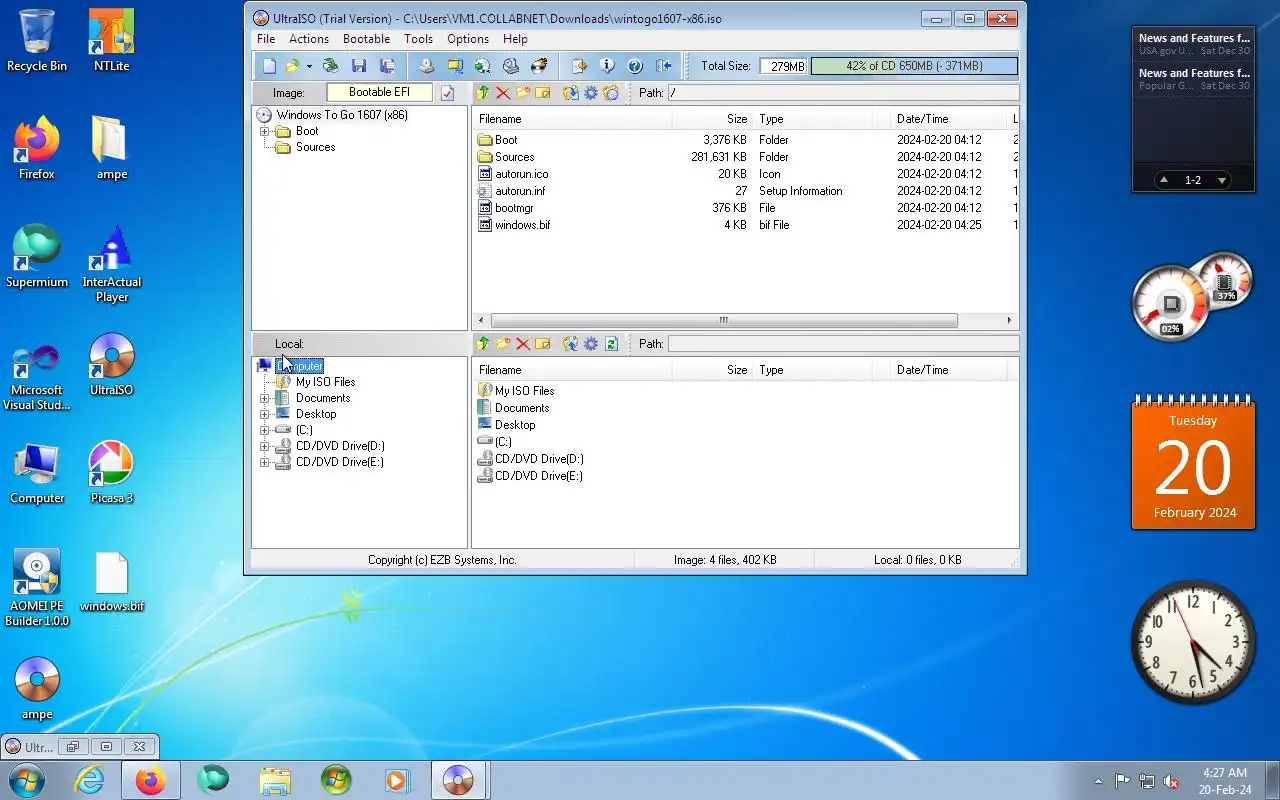
Task: Open the Actions menu
Action: coord(309,39)
